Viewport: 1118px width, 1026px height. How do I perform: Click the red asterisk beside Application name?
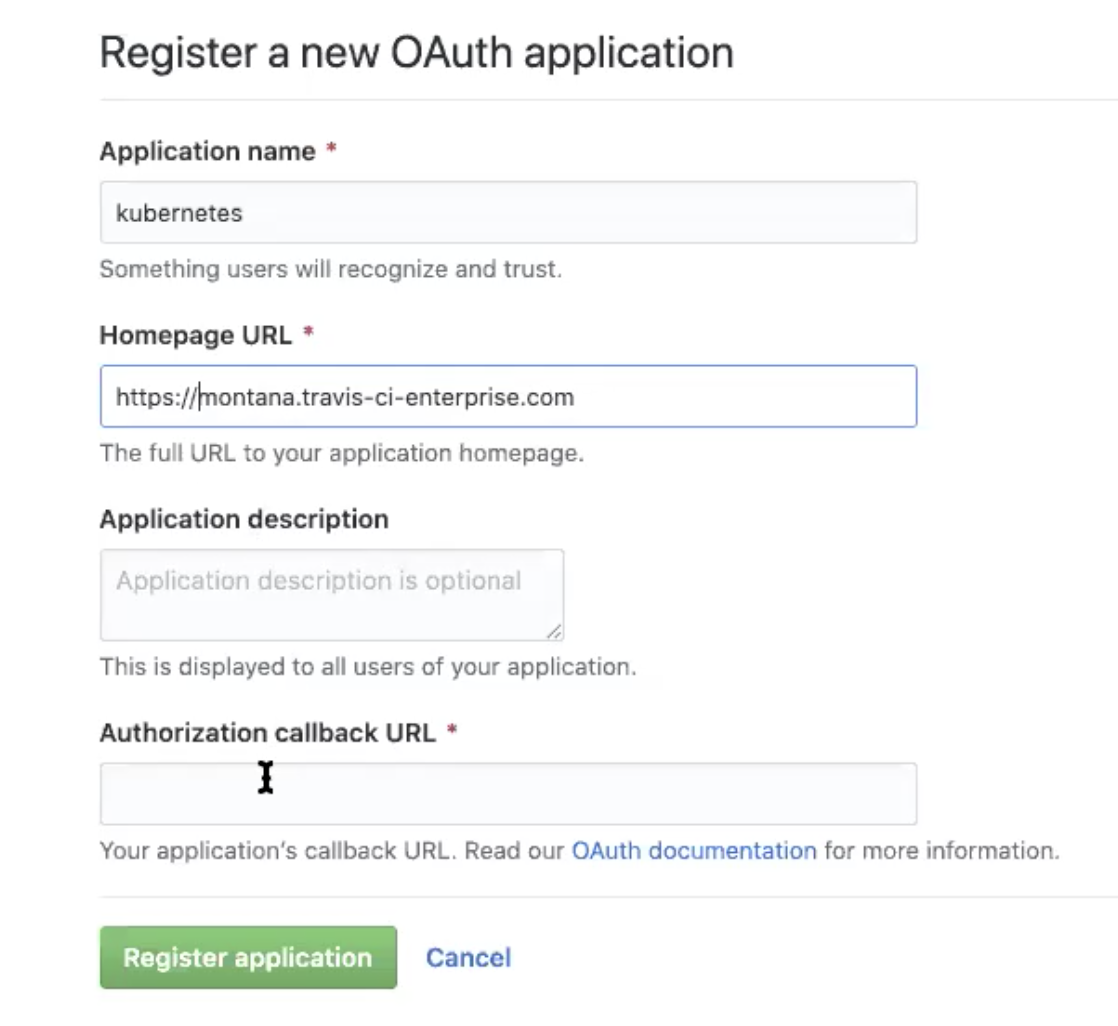(331, 152)
